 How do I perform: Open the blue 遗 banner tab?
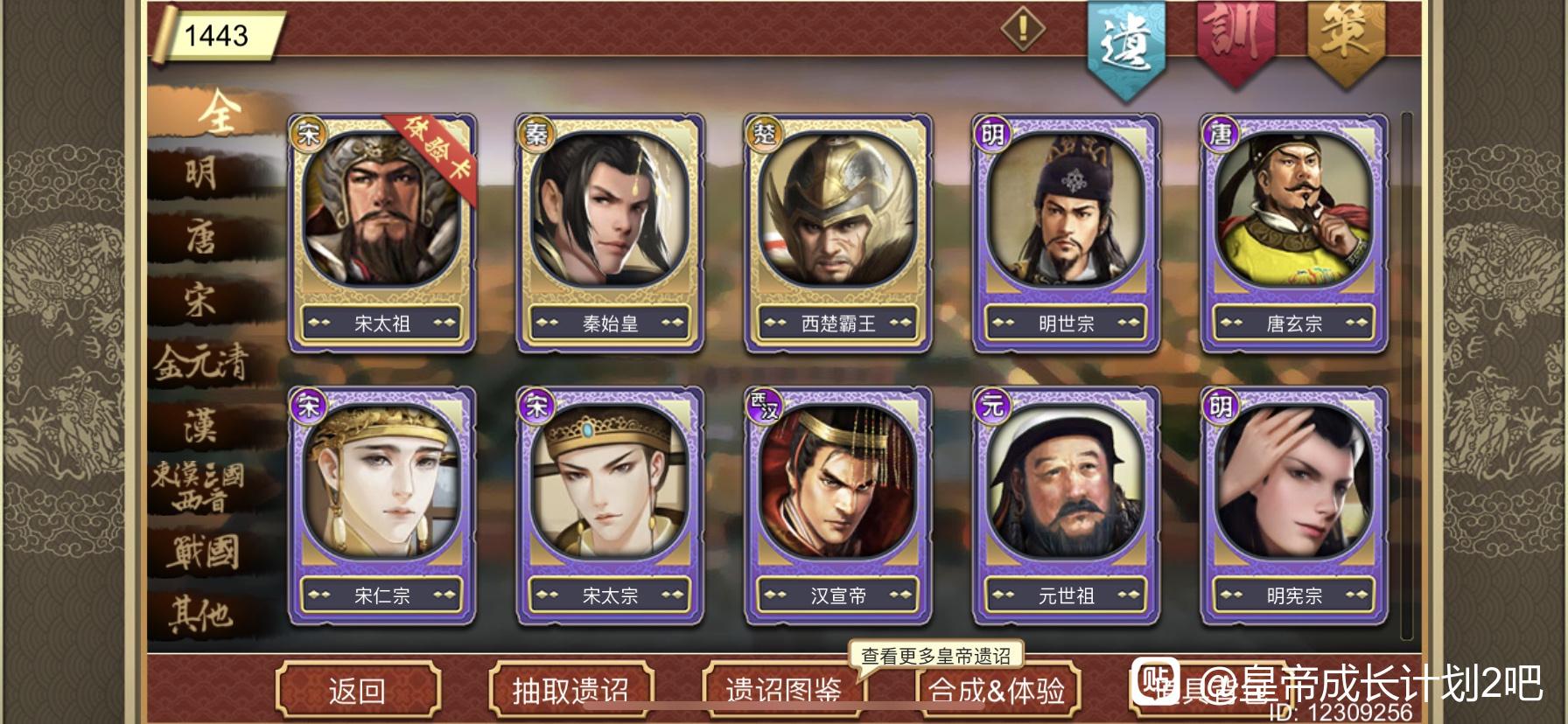pyautogui.click(x=1126, y=44)
